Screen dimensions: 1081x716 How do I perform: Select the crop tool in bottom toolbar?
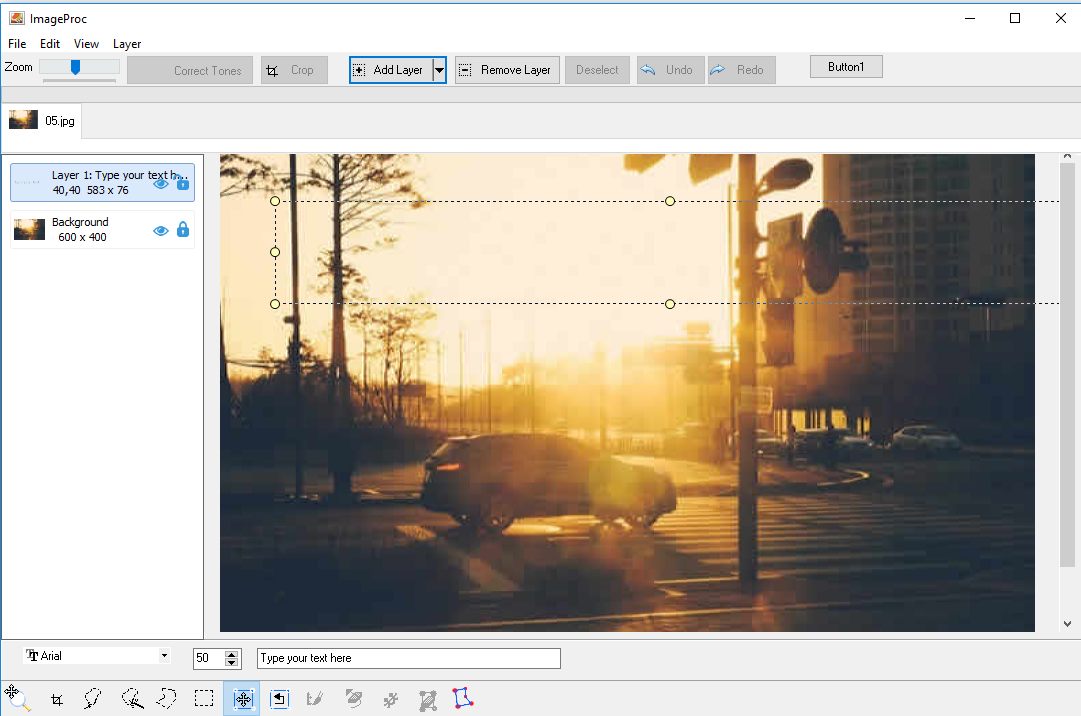tap(57, 699)
